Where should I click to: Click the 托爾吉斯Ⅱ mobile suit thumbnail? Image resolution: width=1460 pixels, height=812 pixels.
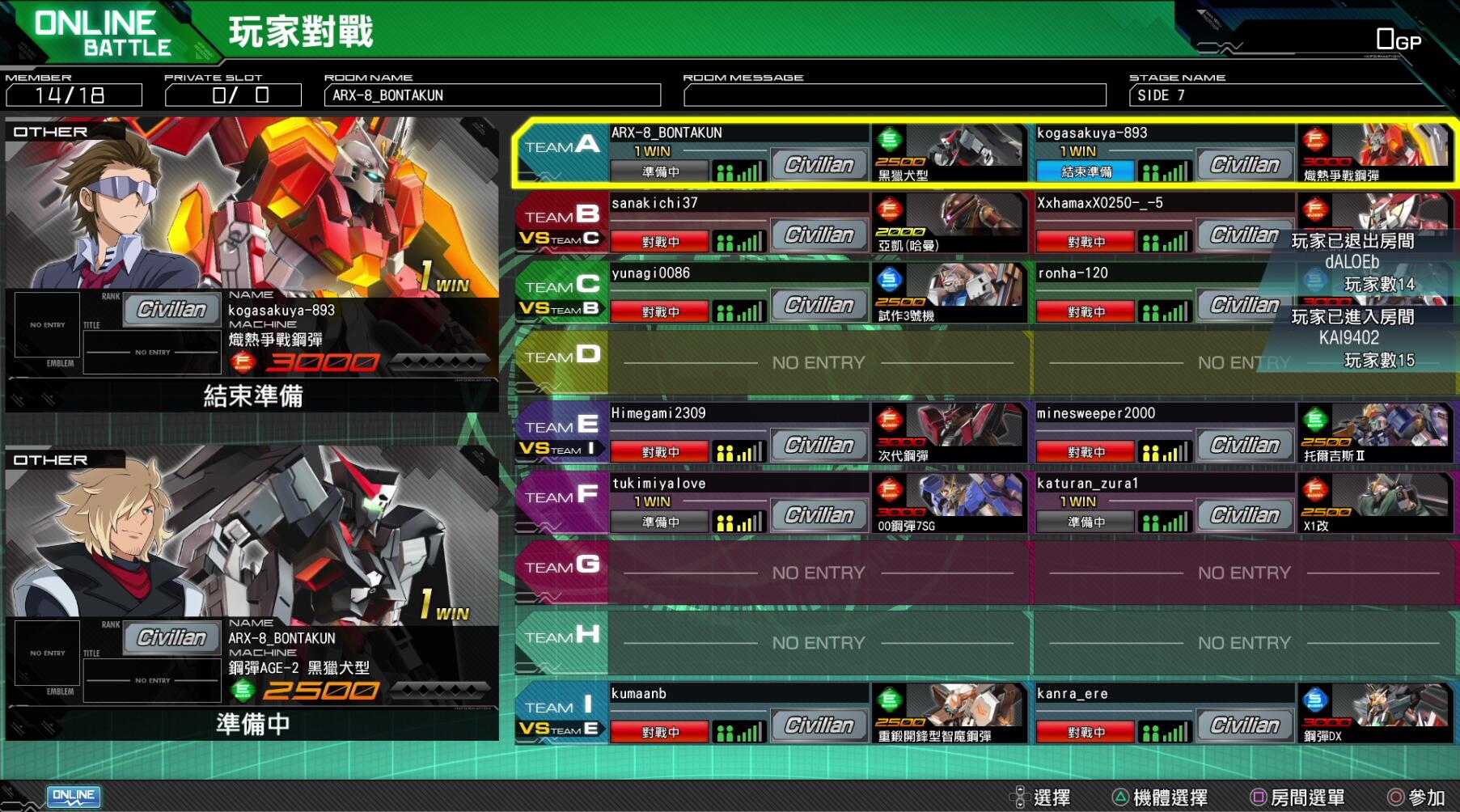click(1390, 425)
